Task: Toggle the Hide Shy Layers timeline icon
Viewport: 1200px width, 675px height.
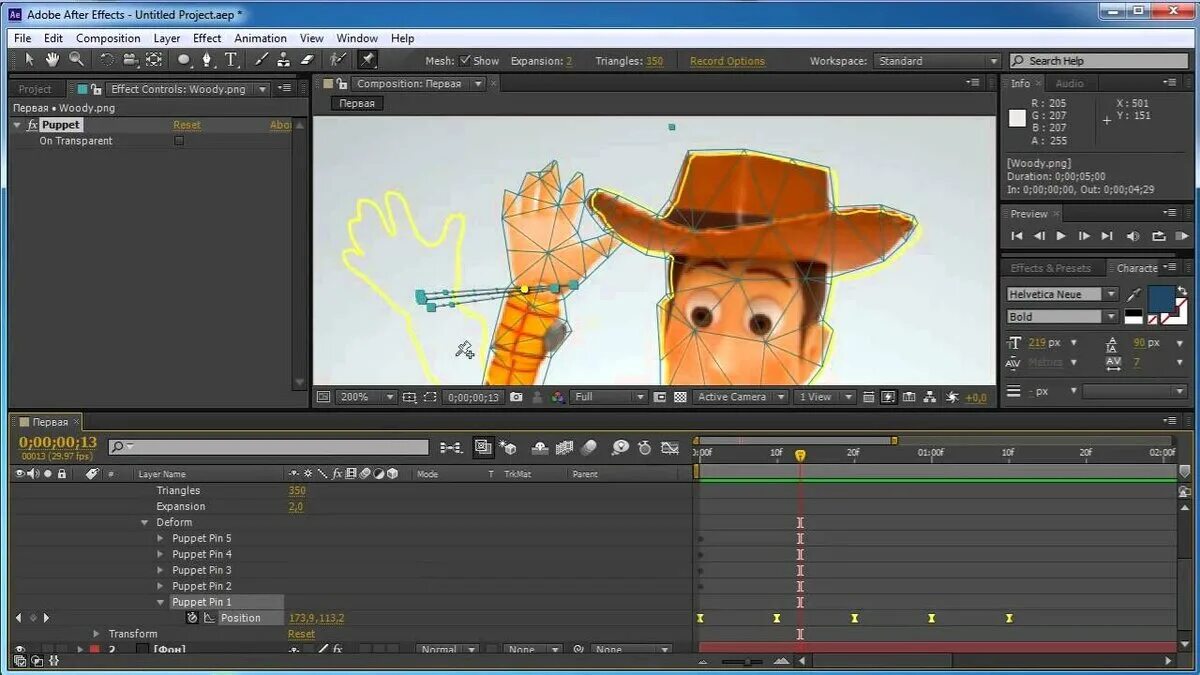Action: tap(540, 447)
